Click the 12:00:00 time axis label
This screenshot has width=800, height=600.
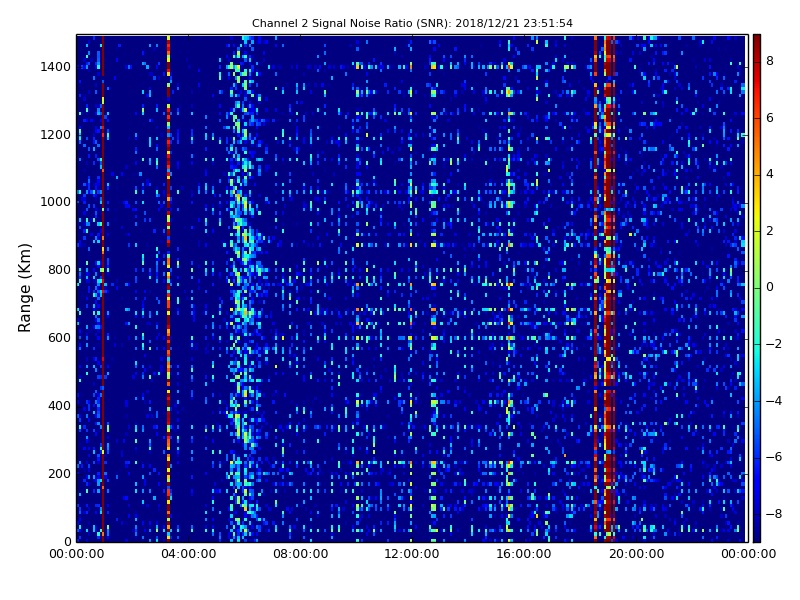[412, 554]
